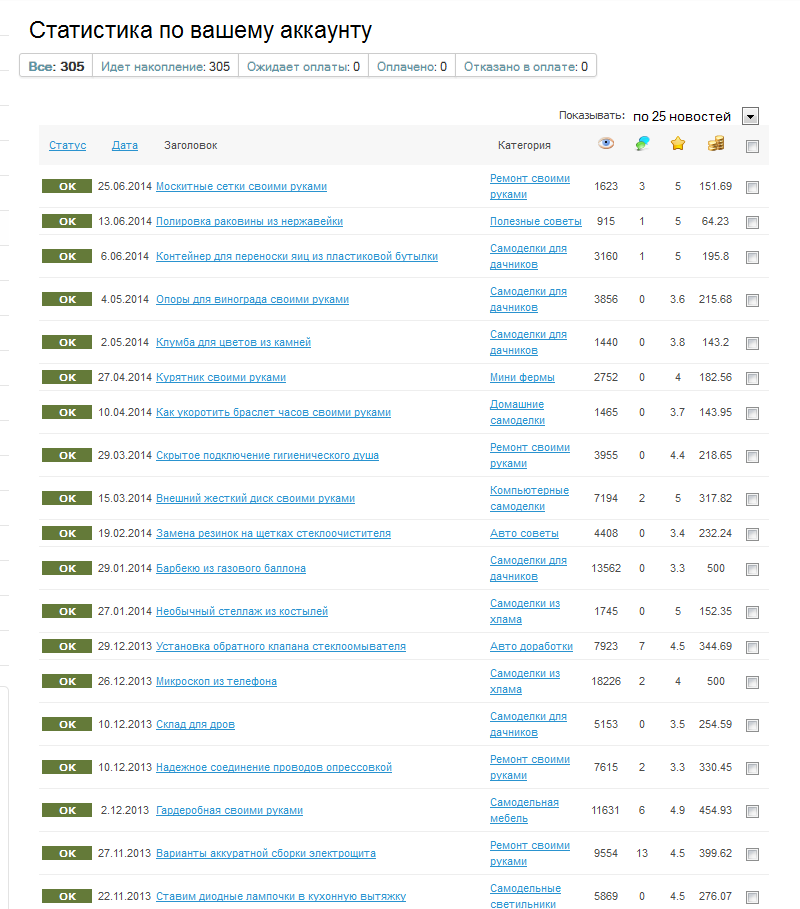Click OK status badge for Москитные сетки row

click(67, 186)
